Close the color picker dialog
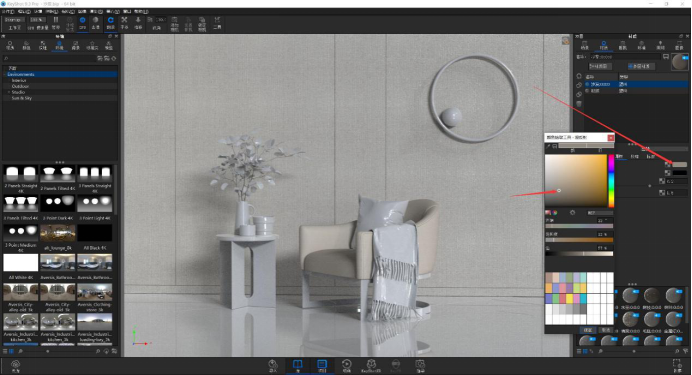Image resolution: width=692 pixels, height=375 pixels. pyautogui.click(x=611, y=138)
